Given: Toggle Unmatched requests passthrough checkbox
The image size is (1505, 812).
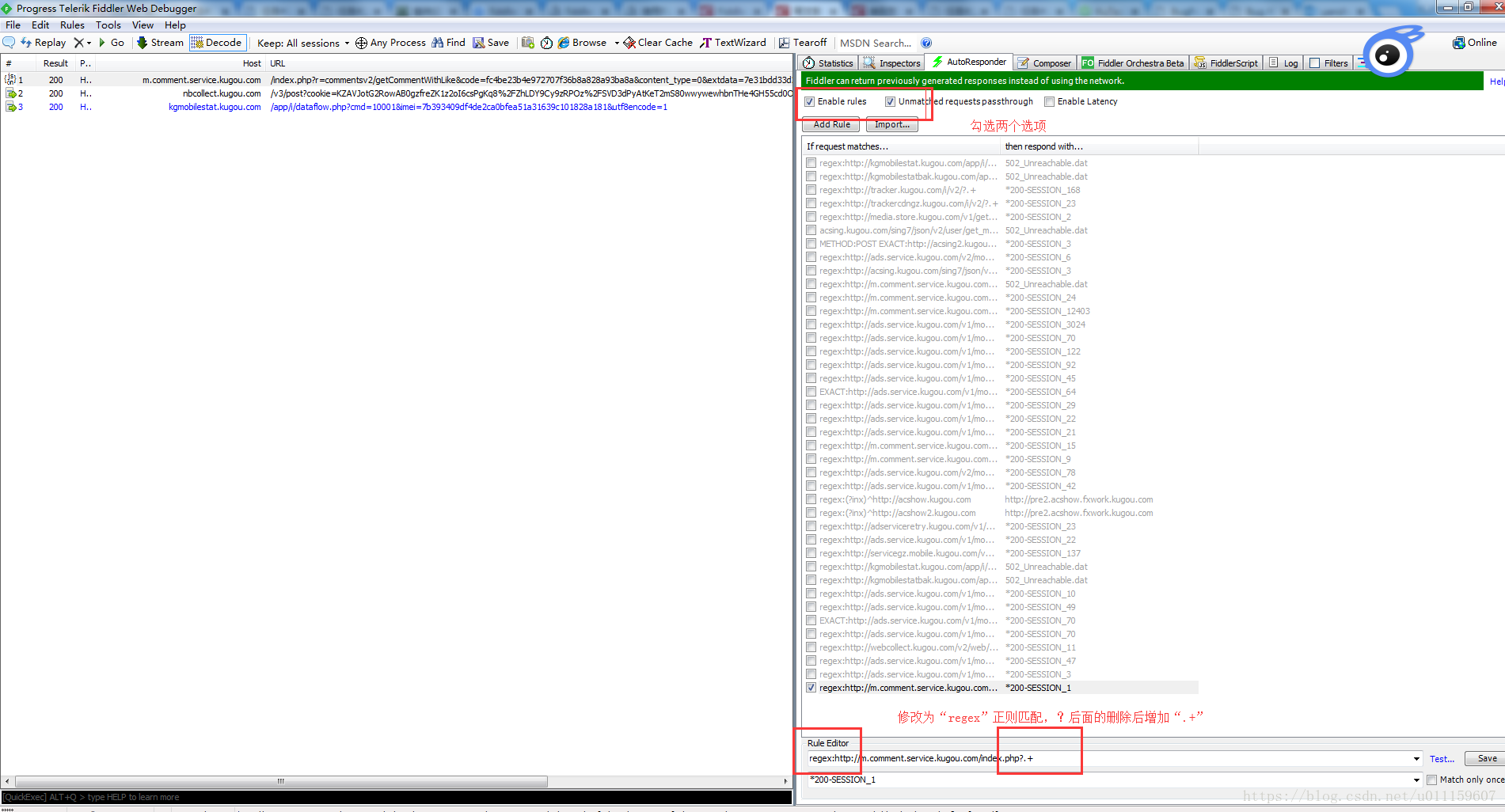Looking at the screenshot, I should click(890, 101).
